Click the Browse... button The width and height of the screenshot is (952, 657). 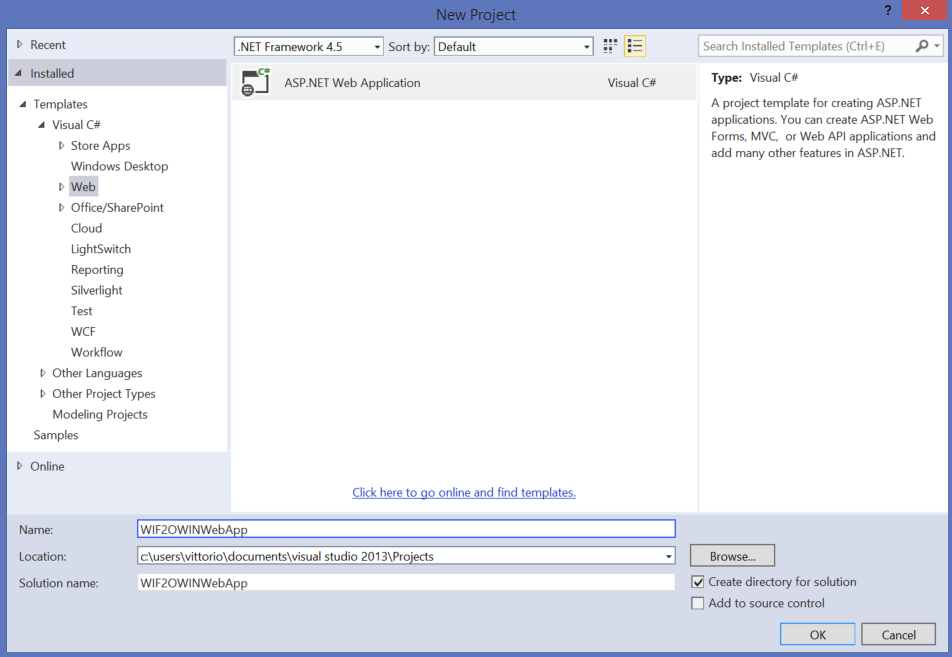point(732,556)
